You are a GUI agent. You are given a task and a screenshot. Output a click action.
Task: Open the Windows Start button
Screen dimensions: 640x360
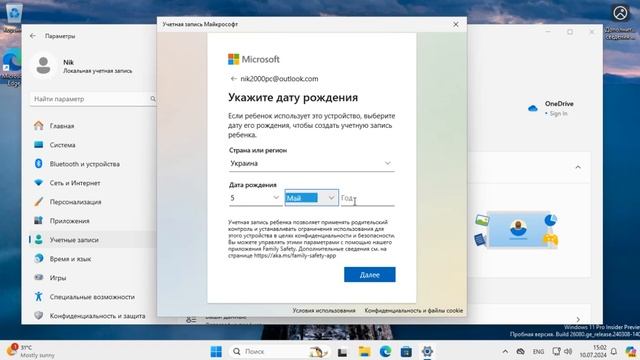[216, 351]
